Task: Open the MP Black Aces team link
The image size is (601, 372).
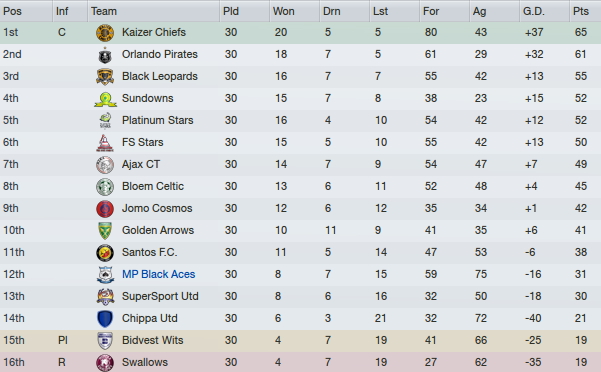Action: click(158, 274)
